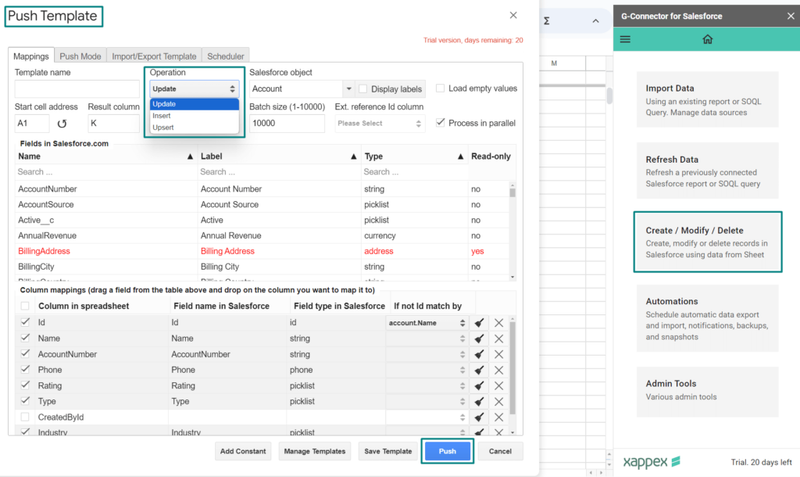Remove the Type mapping with its X icon
800x477 pixels.
click(498, 402)
